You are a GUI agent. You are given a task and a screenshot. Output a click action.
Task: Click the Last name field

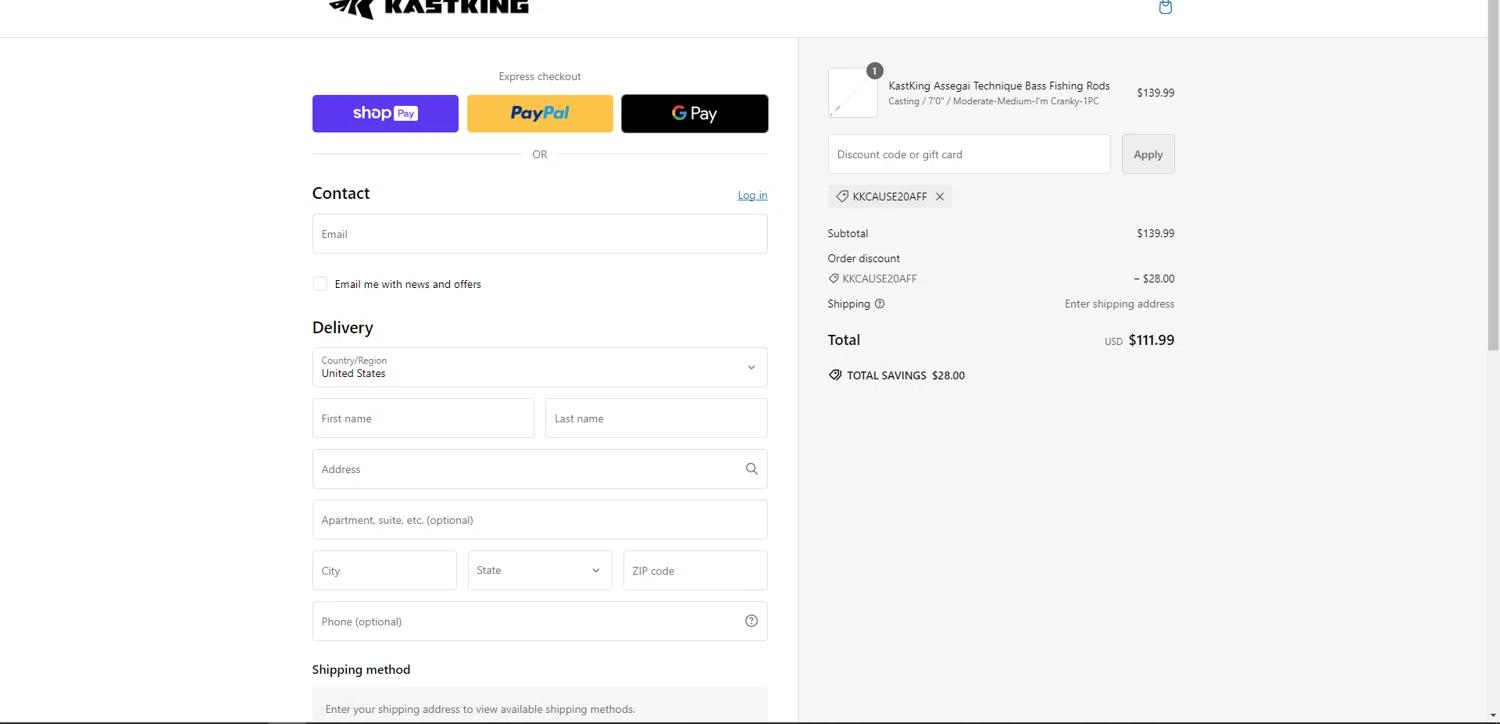(656, 418)
